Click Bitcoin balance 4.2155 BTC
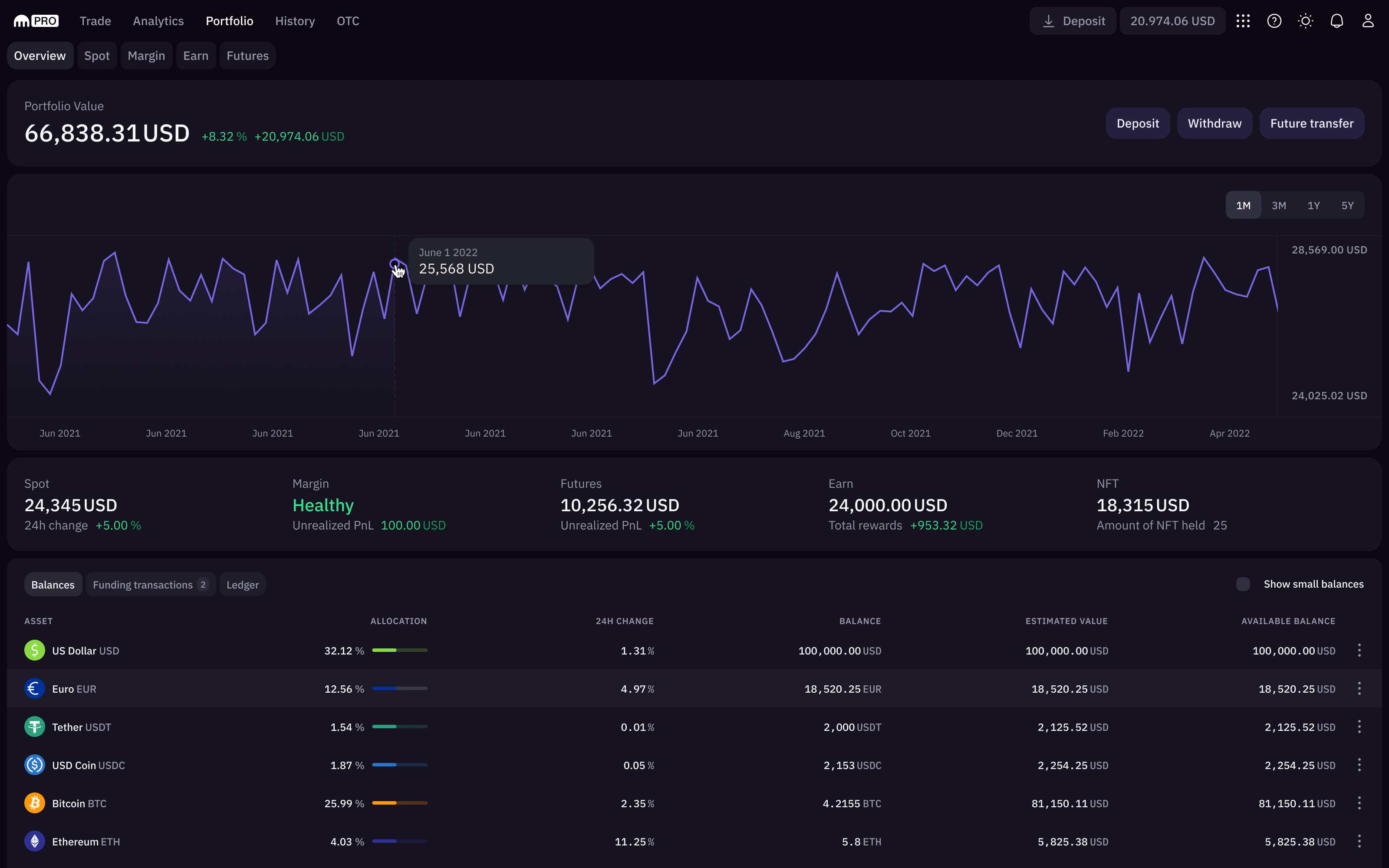 852,804
